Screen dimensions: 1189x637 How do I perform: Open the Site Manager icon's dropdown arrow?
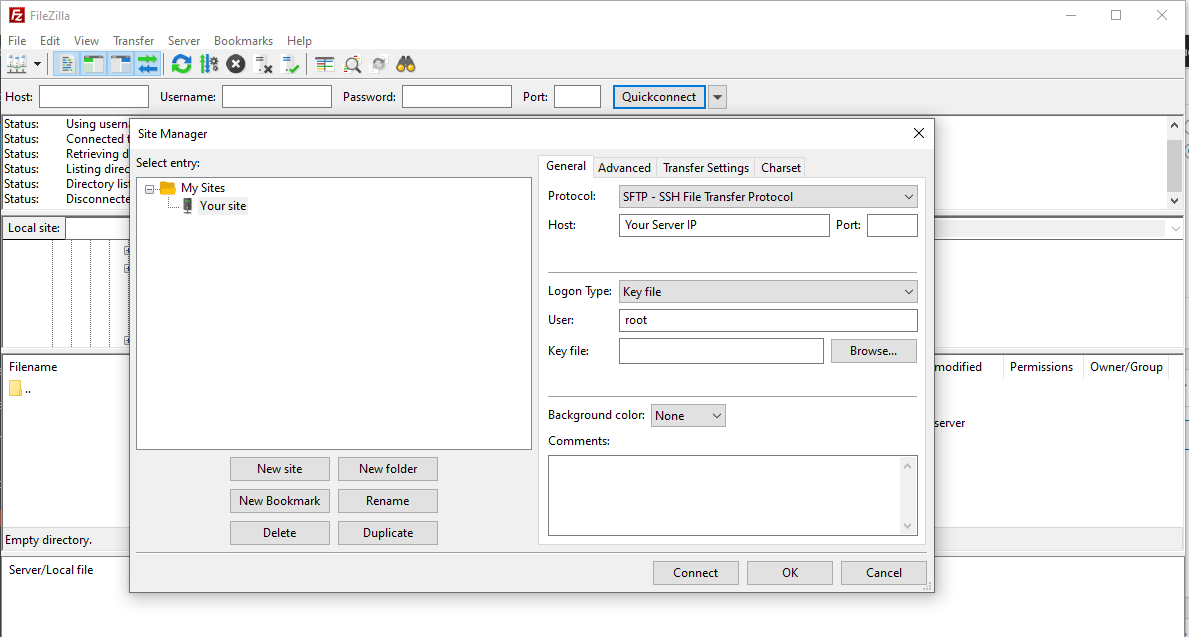point(37,64)
